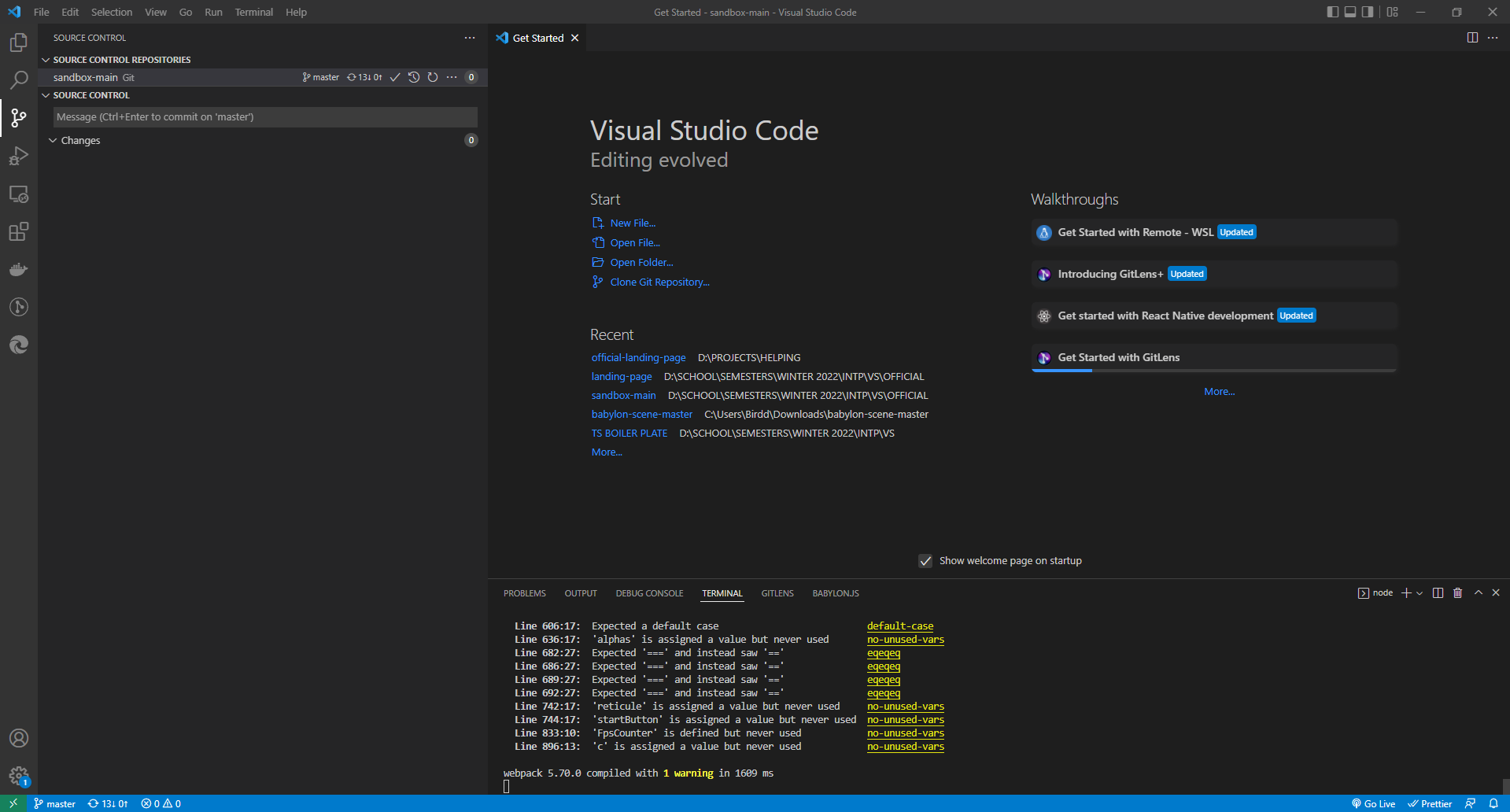Viewport: 1510px width, 812px height.
Task: Open the Introducing GitLens+ walkthrough
Action: click(1214, 274)
